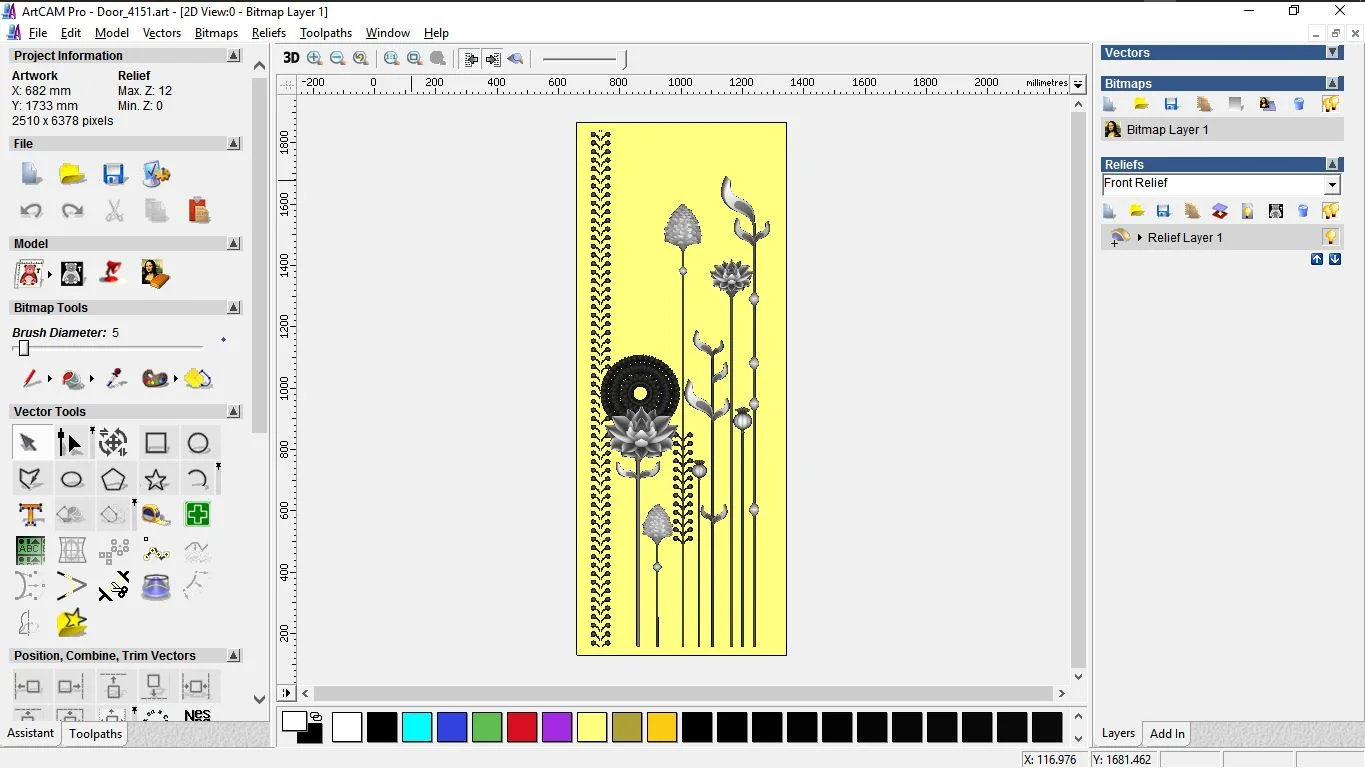Click the Zoom In magnifier in toolbar
Screen dimensions: 1365x768
(315, 58)
